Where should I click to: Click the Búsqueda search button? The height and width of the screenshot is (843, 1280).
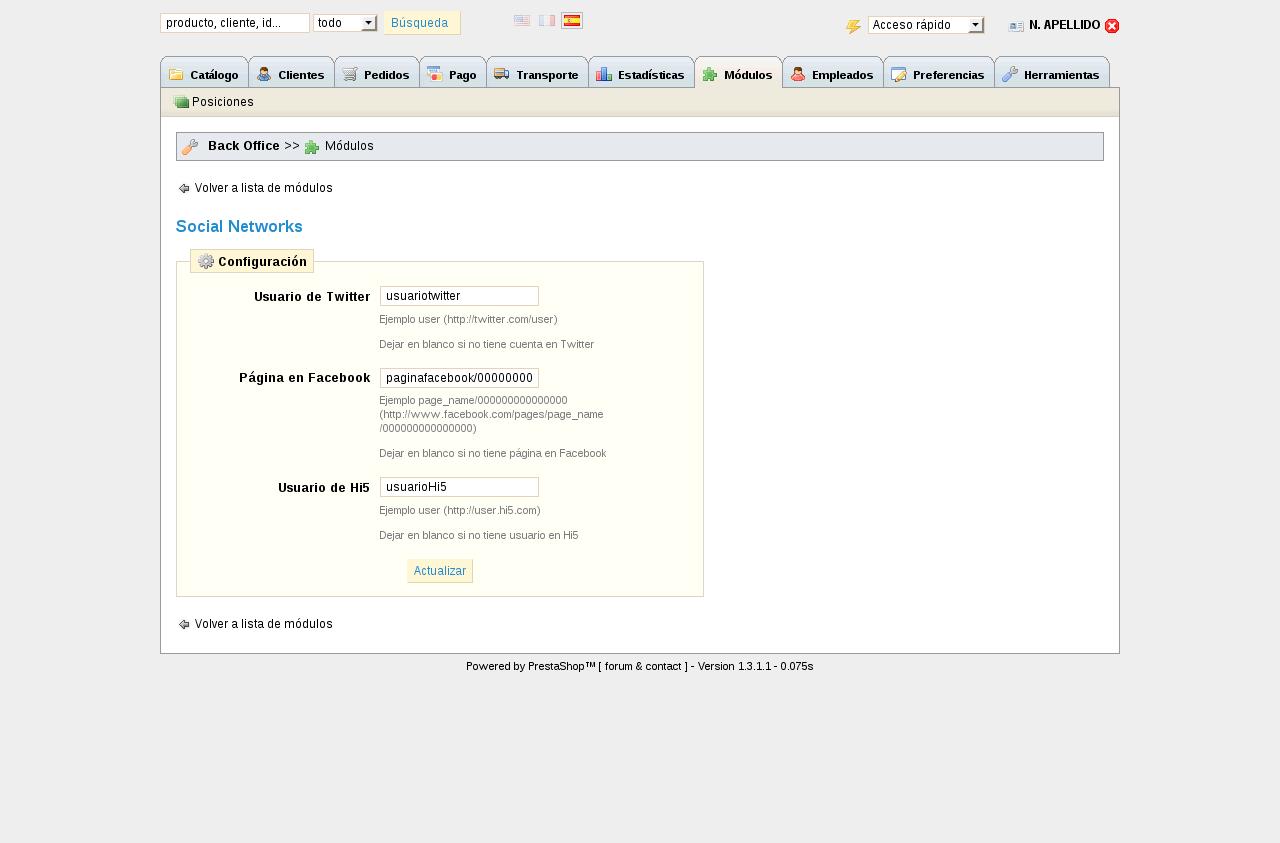pyautogui.click(x=422, y=23)
